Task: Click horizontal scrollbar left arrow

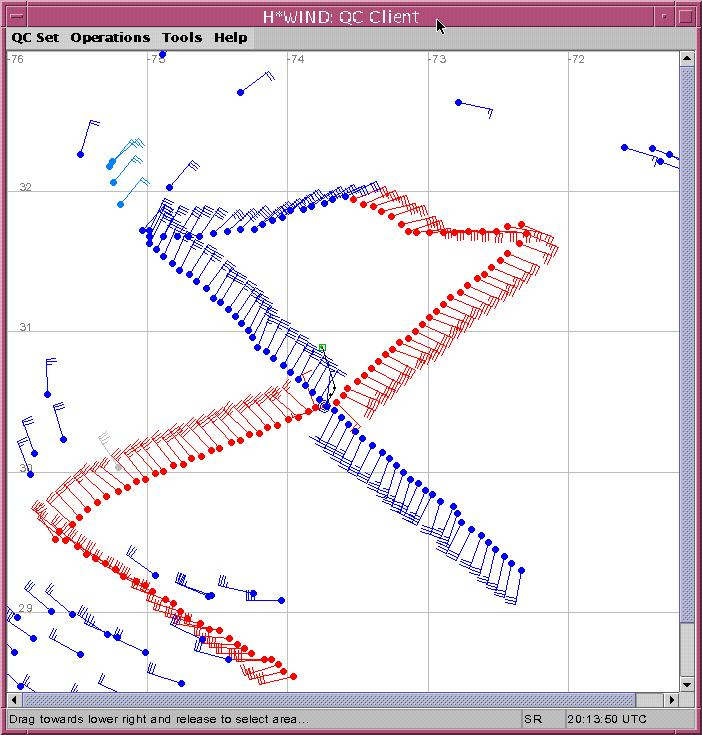Action: coord(16,700)
